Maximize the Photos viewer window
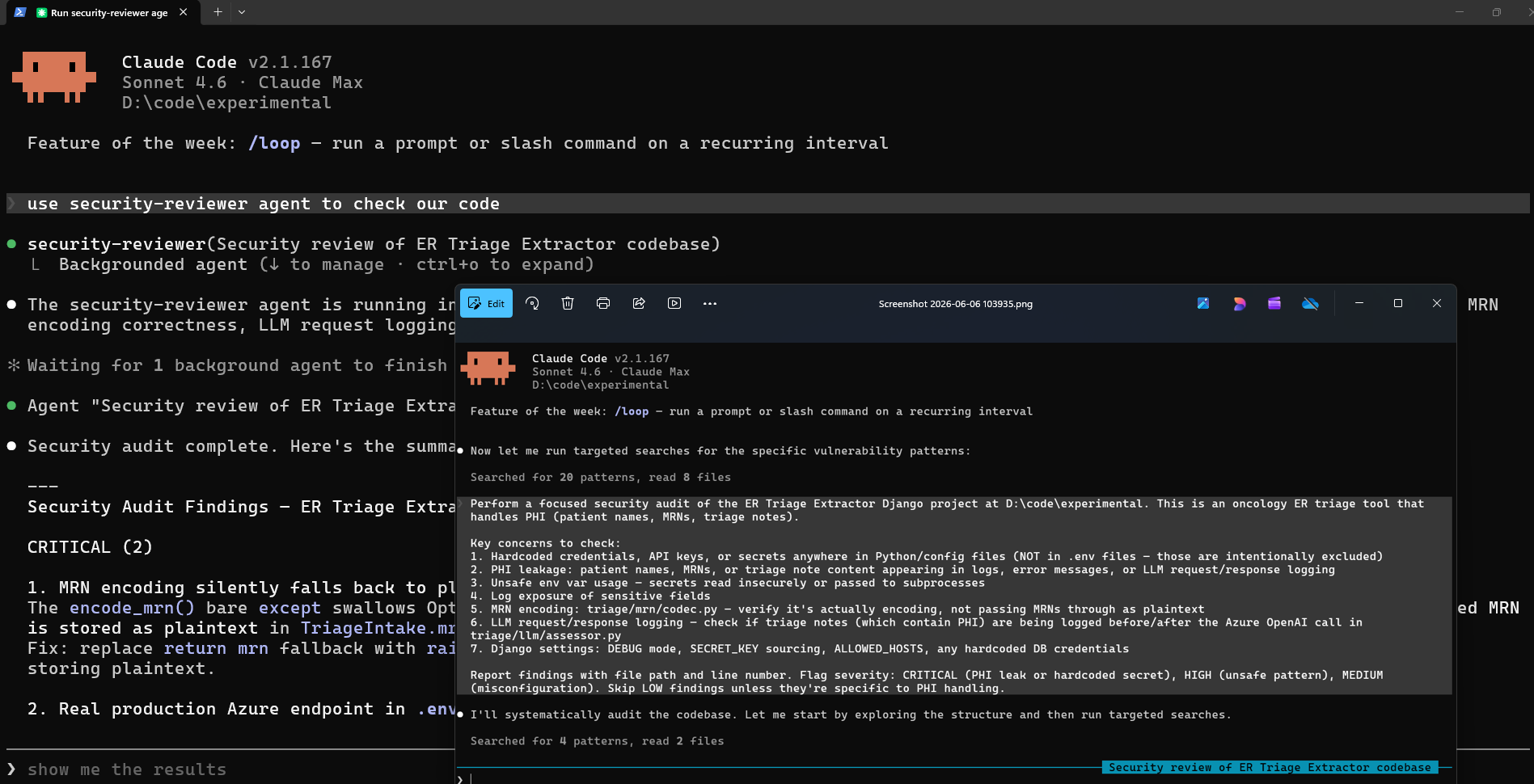This screenshot has height=784, width=1534. (1398, 303)
